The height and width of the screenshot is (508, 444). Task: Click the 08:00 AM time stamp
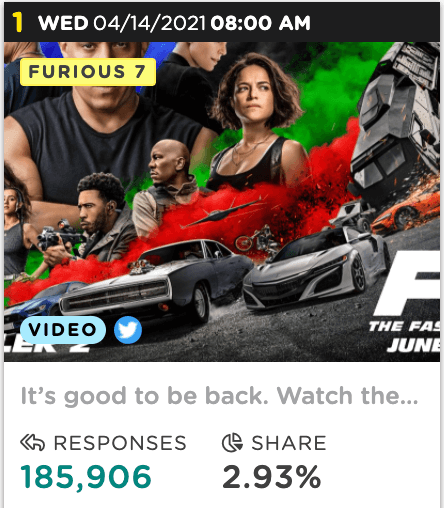tap(260, 23)
